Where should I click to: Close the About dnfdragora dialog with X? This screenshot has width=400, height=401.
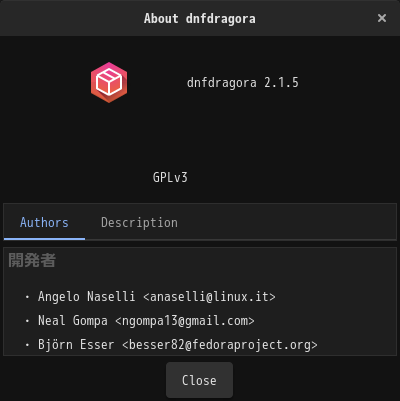tap(382, 18)
